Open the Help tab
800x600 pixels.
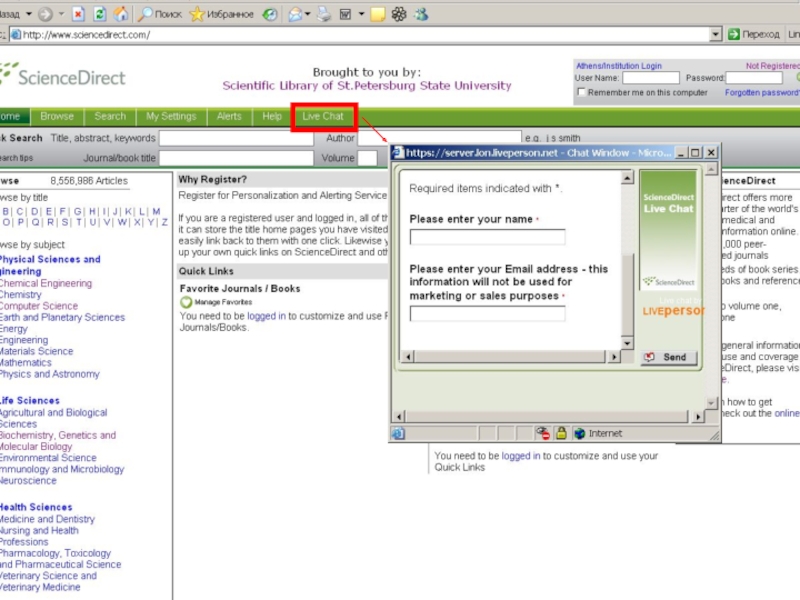(272, 116)
